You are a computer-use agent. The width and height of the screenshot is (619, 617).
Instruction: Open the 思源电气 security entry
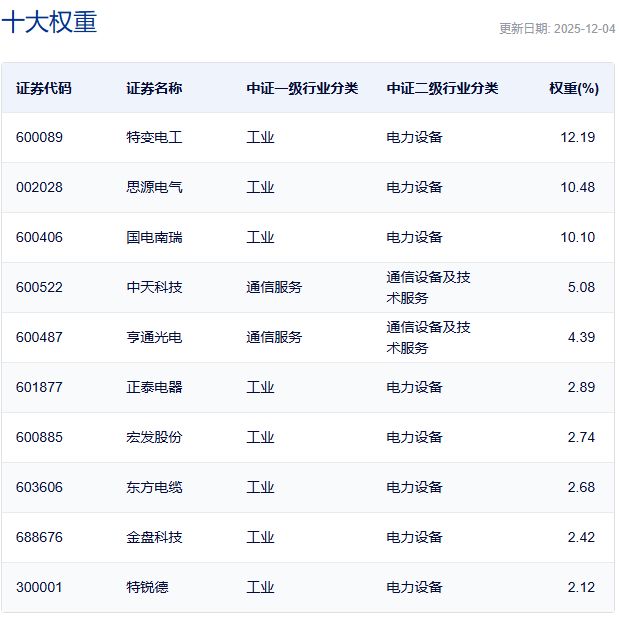154,187
